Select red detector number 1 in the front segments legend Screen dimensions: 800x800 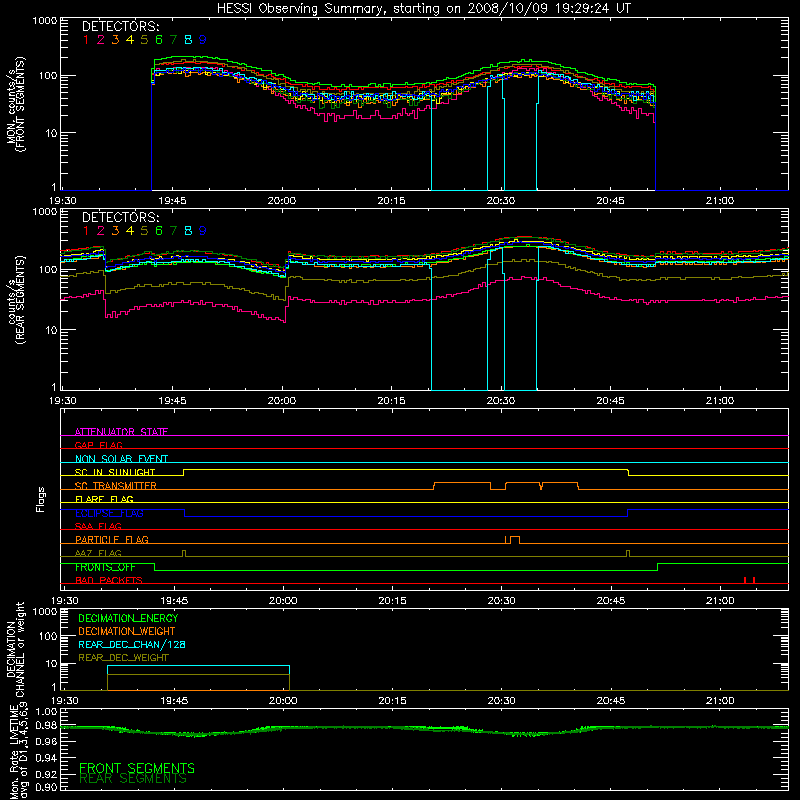pos(86,40)
